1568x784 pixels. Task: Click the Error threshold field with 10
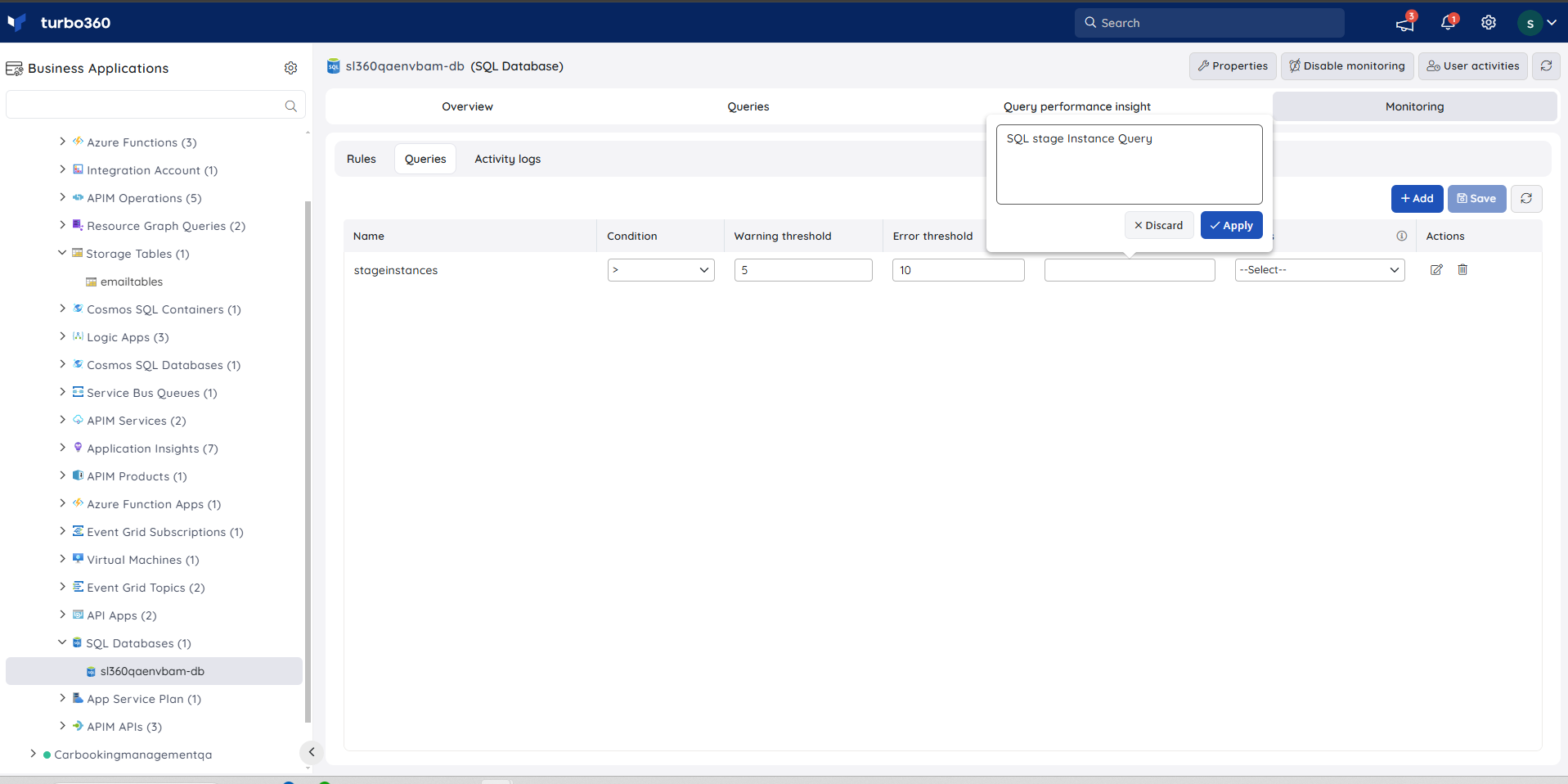[x=958, y=270]
